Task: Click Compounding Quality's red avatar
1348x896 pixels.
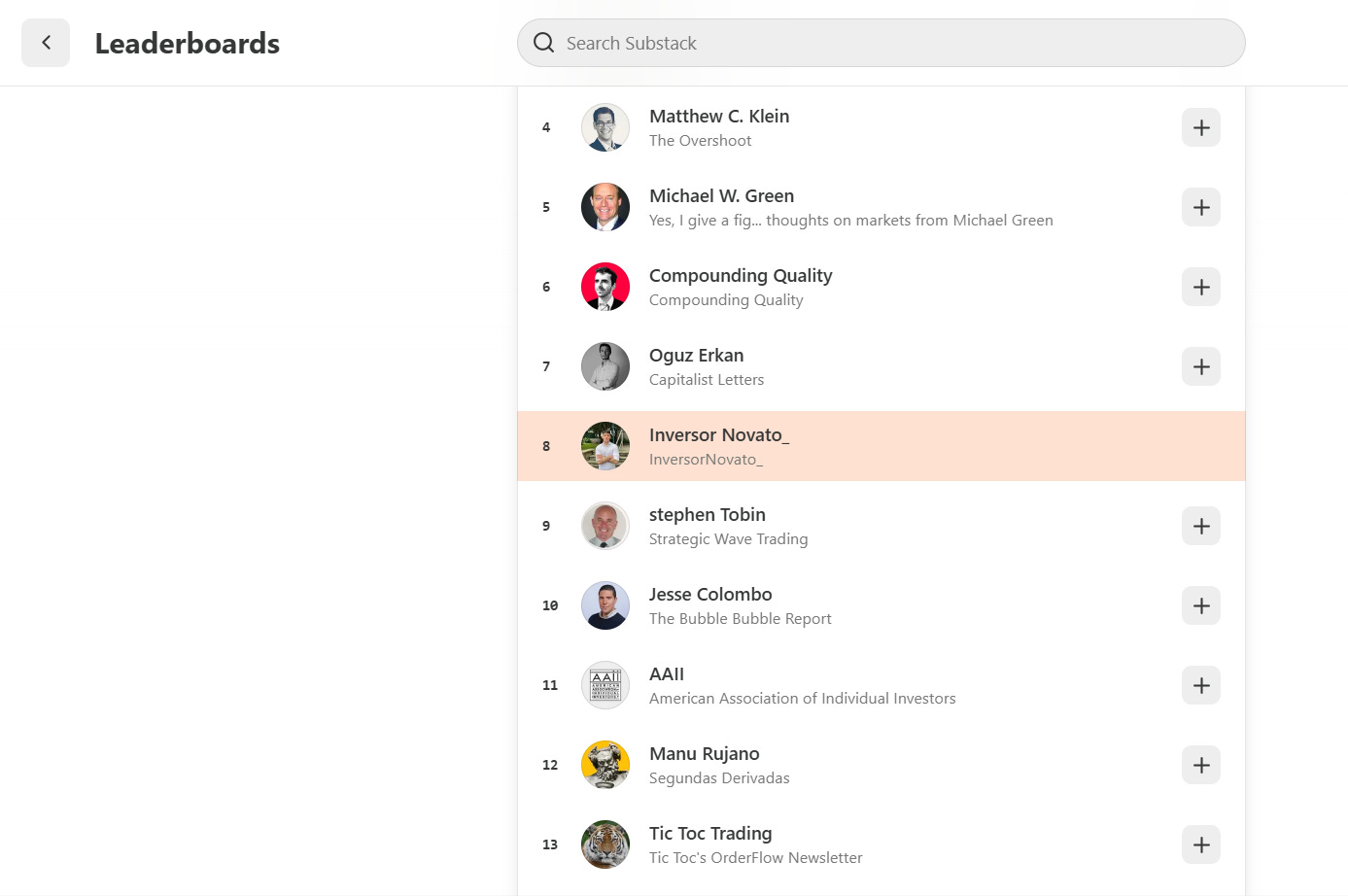Action: pyautogui.click(x=605, y=287)
